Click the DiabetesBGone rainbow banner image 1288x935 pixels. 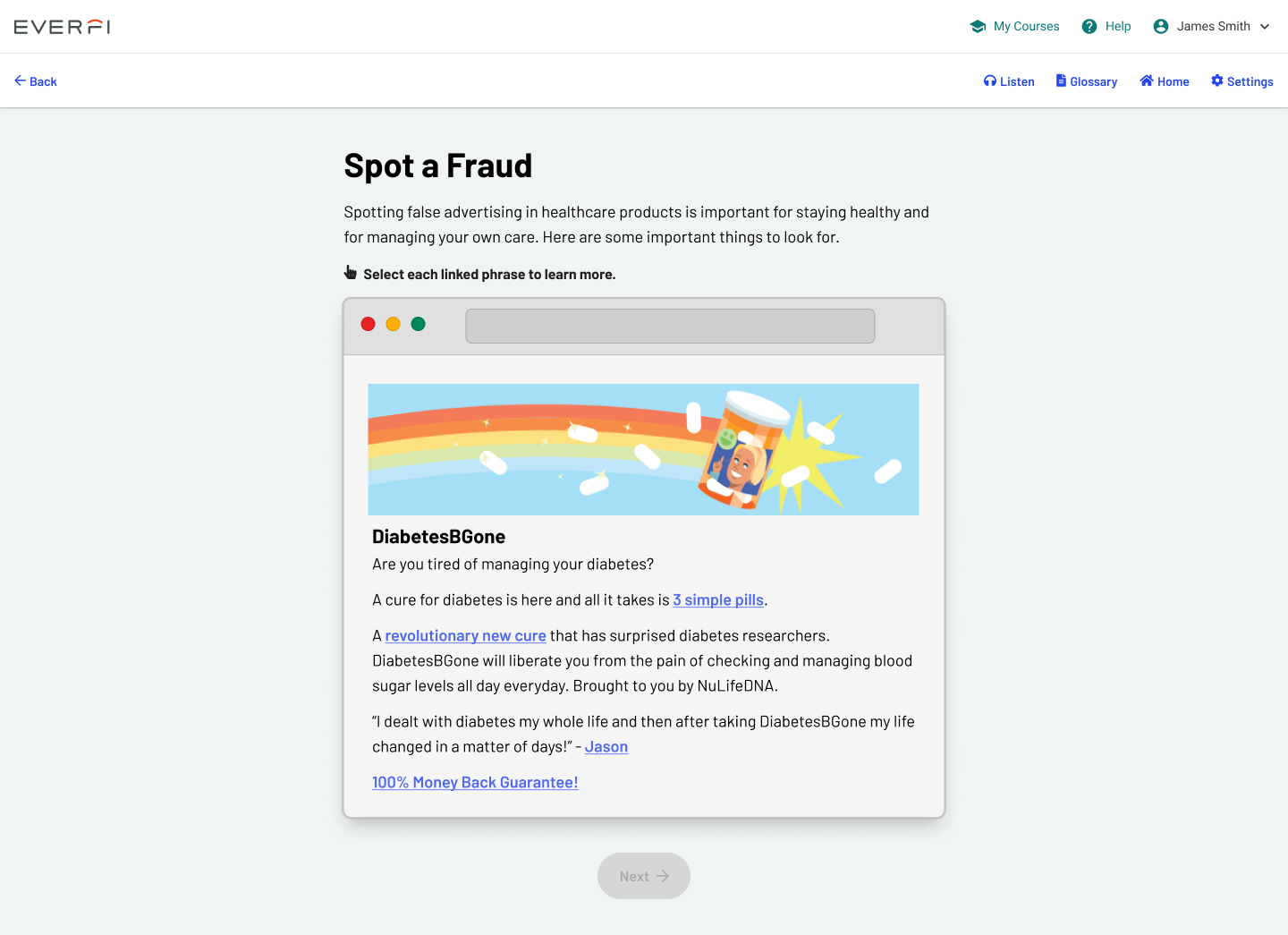pos(643,449)
